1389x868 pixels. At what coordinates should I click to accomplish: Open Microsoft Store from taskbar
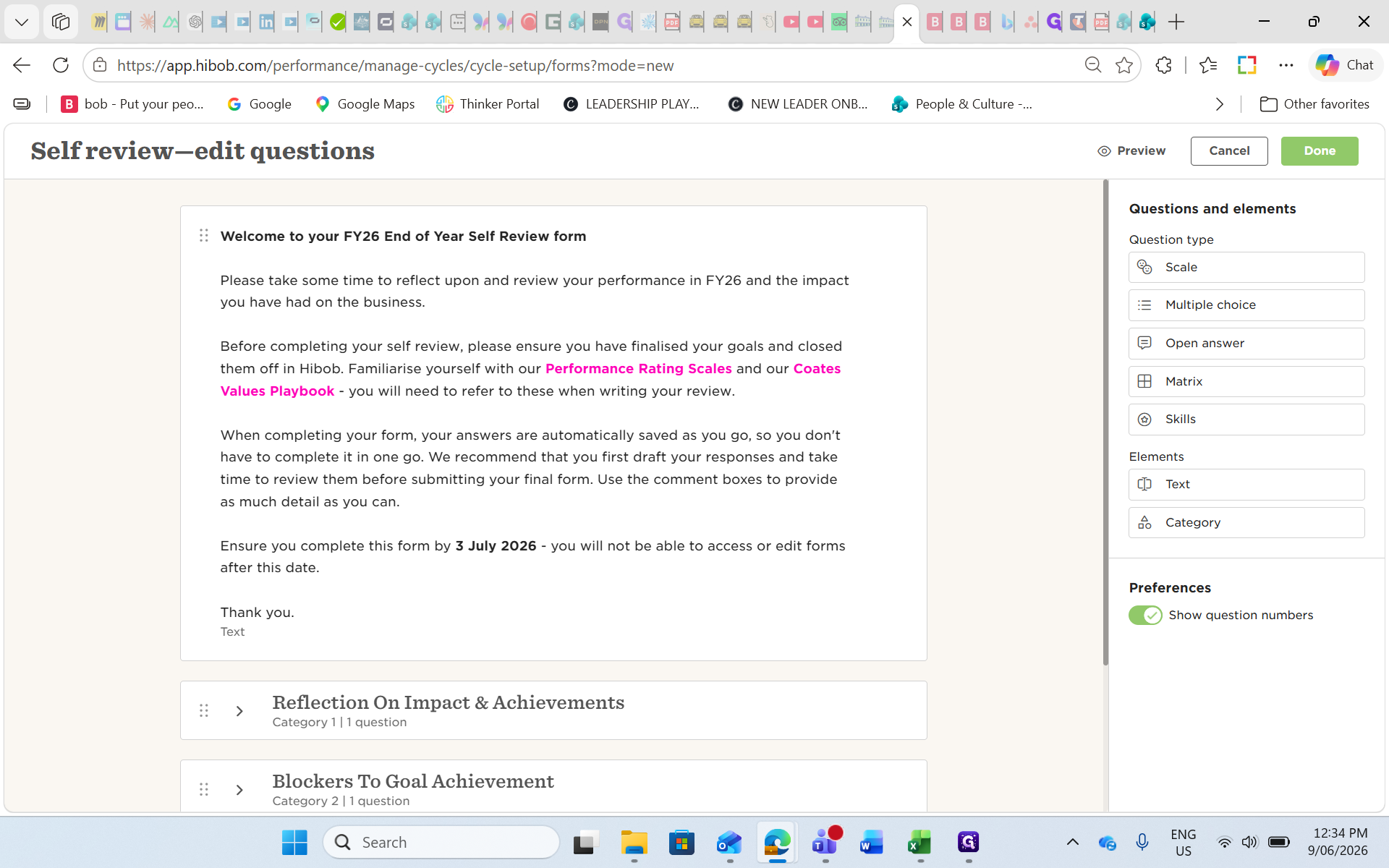(681, 842)
